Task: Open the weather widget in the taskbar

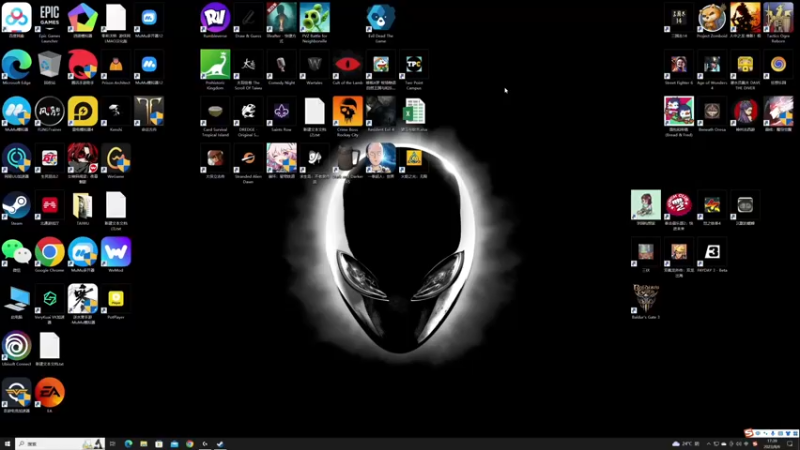Action: tap(684, 444)
